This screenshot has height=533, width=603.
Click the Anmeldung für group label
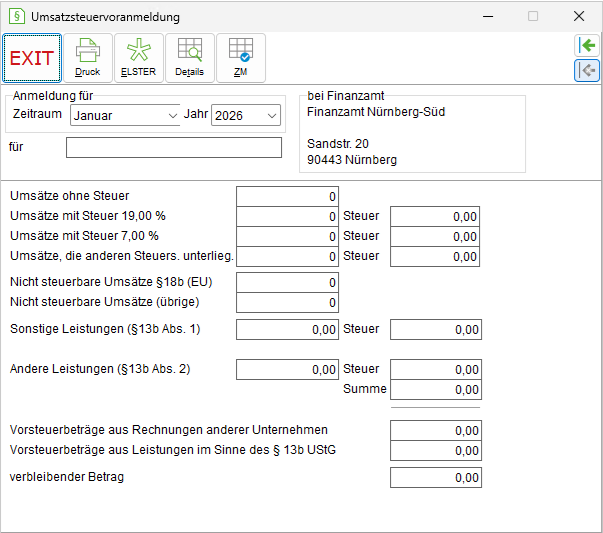click(53, 95)
